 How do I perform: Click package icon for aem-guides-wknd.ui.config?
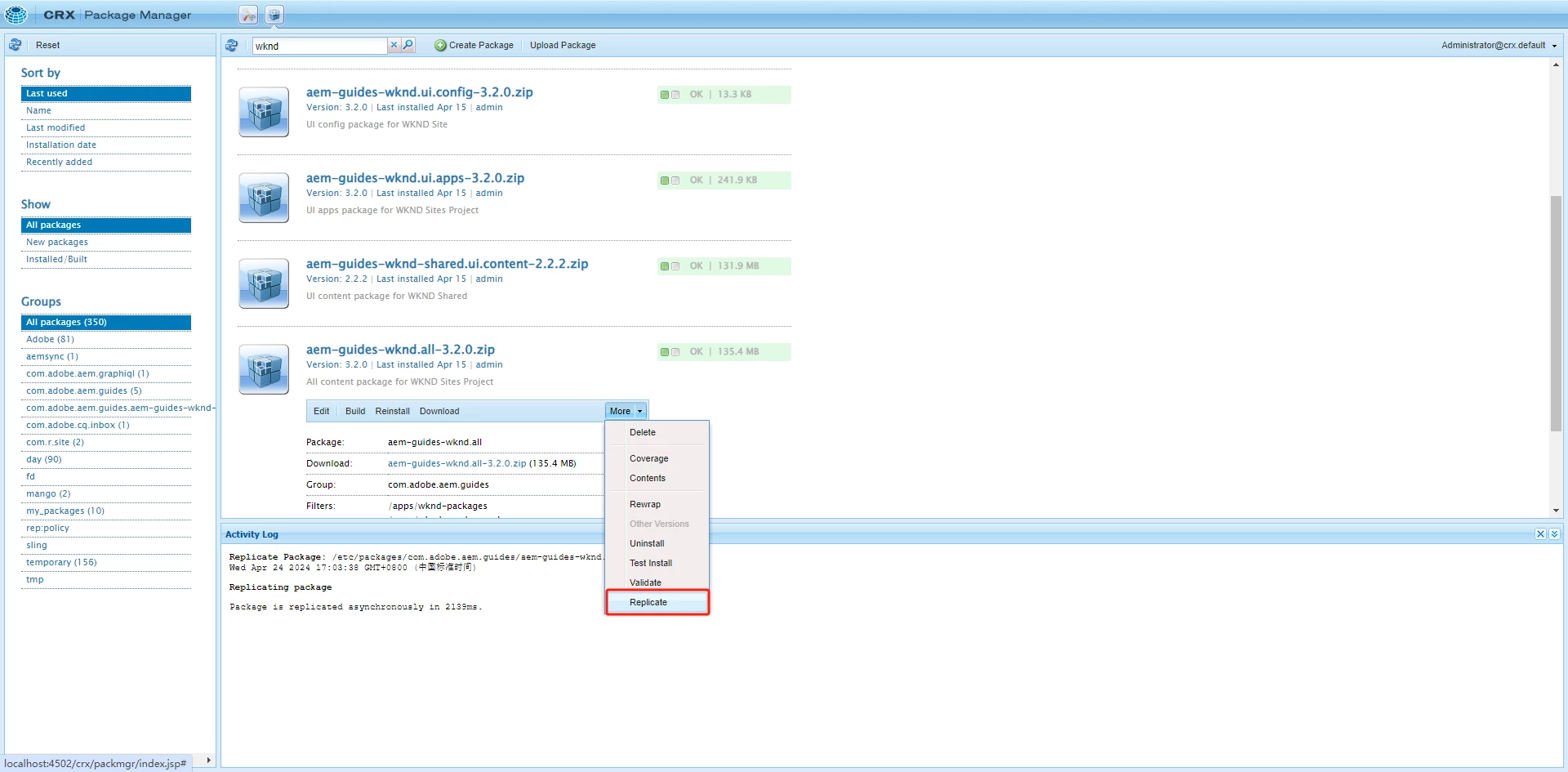[264, 112]
